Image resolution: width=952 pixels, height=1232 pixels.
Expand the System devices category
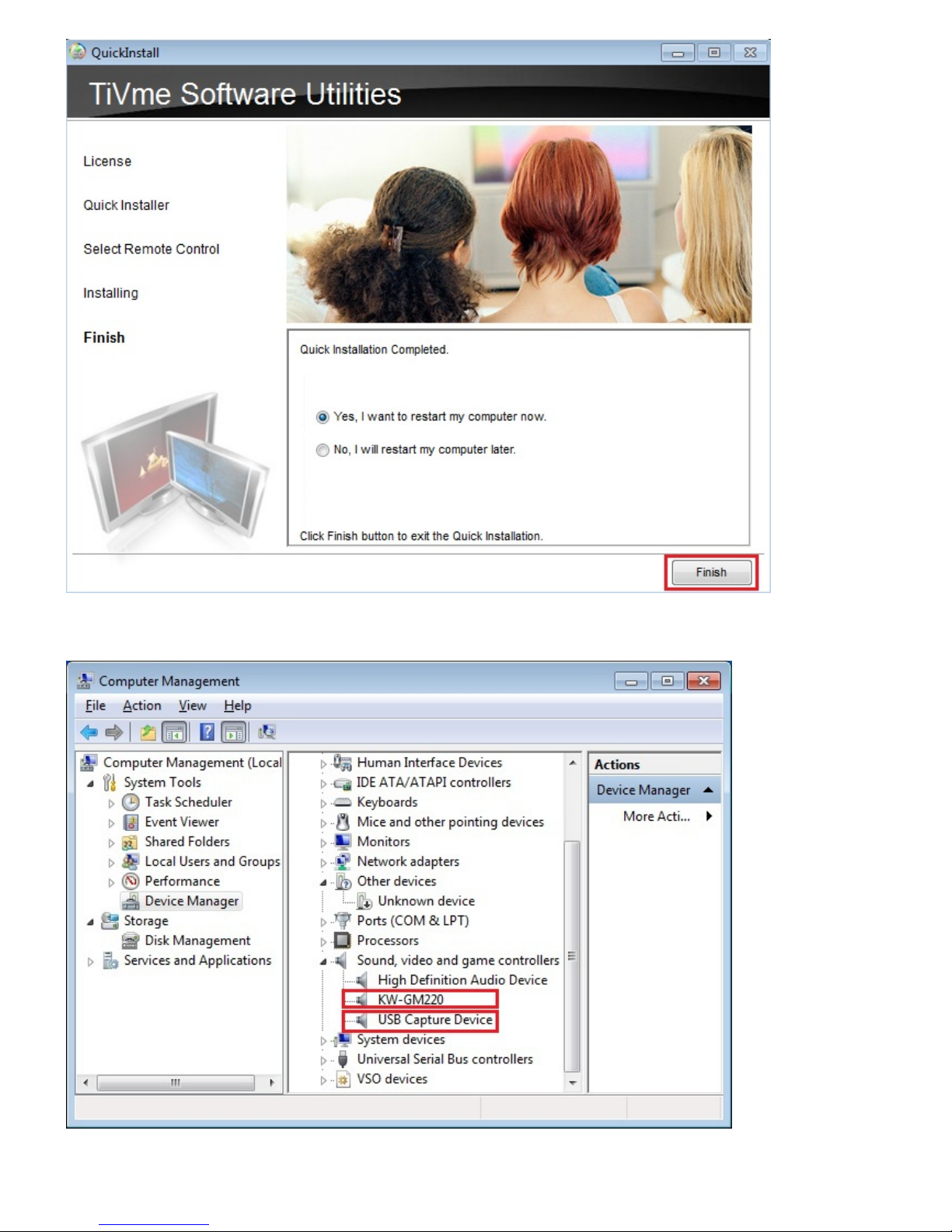tap(323, 1041)
